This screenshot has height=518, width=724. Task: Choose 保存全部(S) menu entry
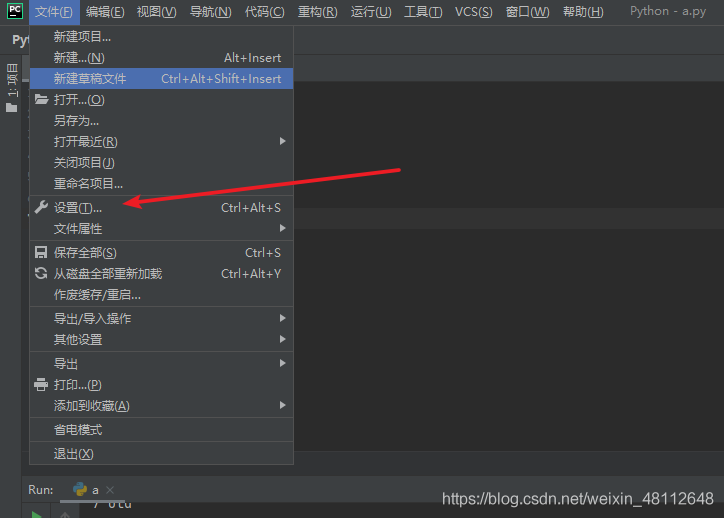click(x=162, y=253)
